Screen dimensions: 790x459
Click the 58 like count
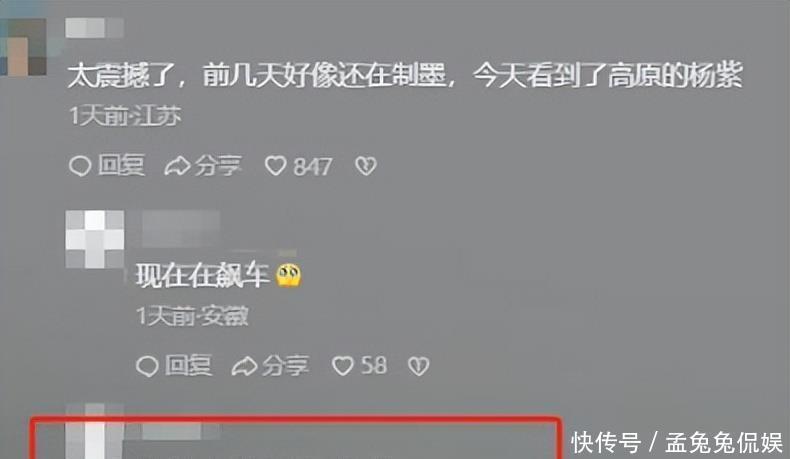pos(374,366)
